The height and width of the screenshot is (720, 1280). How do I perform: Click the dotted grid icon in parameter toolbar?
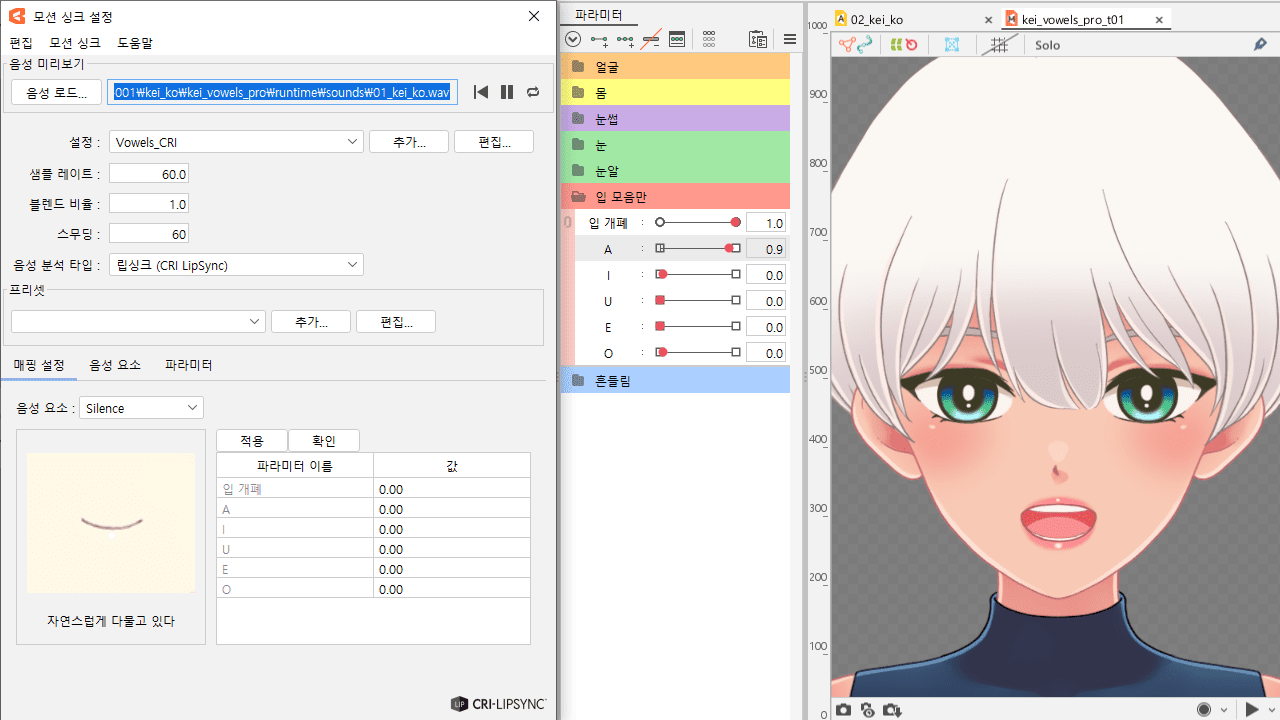coord(709,40)
